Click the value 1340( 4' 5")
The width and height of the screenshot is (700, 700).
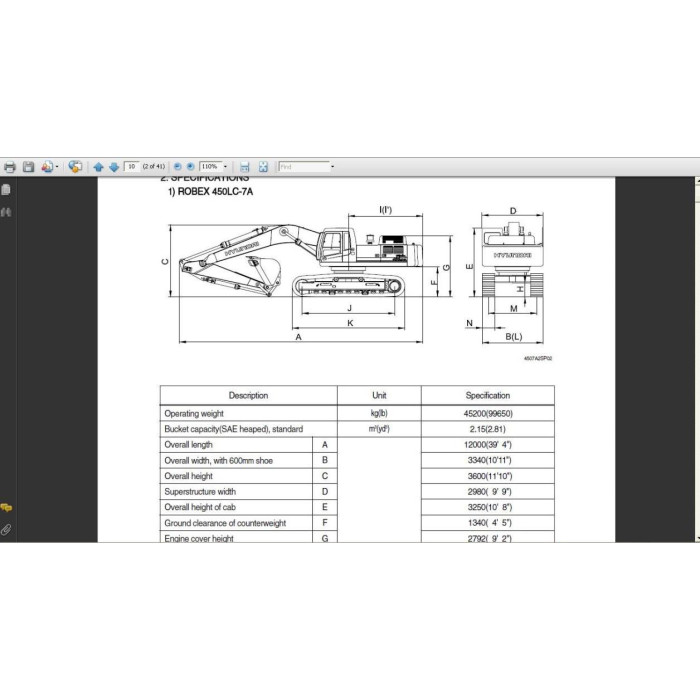490,523
